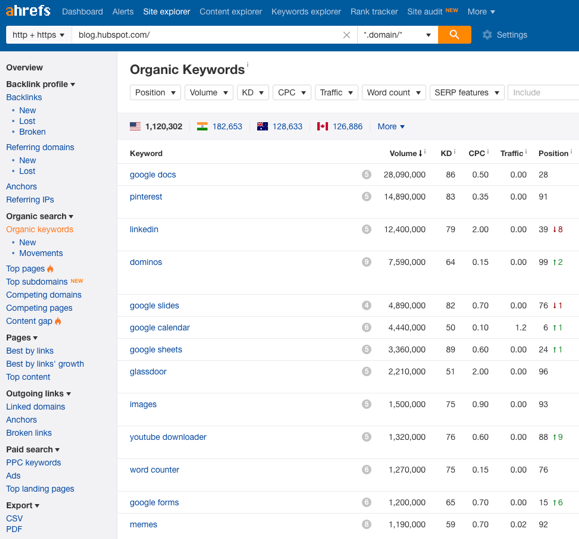This screenshot has height=539, width=579.
Task: Click info icon next to Organic Keywords title
Action: point(247,64)
